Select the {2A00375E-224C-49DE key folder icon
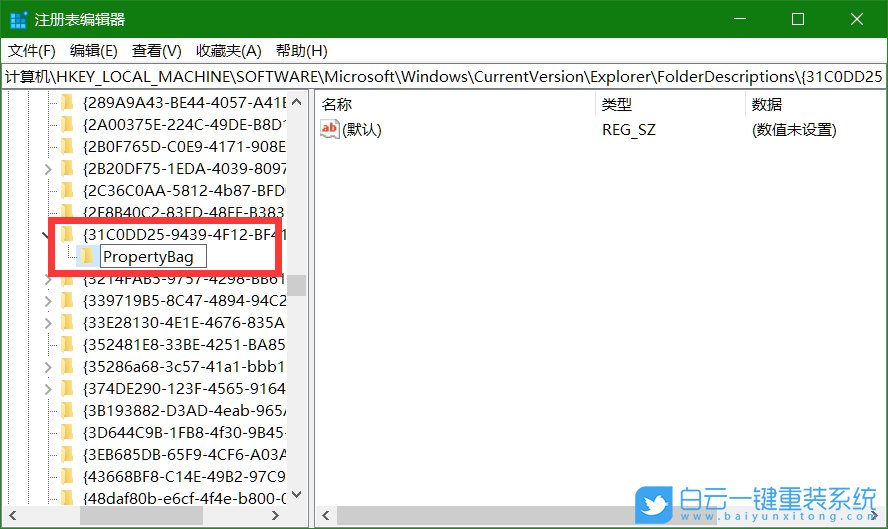888x529 pixels. [67, 124]
